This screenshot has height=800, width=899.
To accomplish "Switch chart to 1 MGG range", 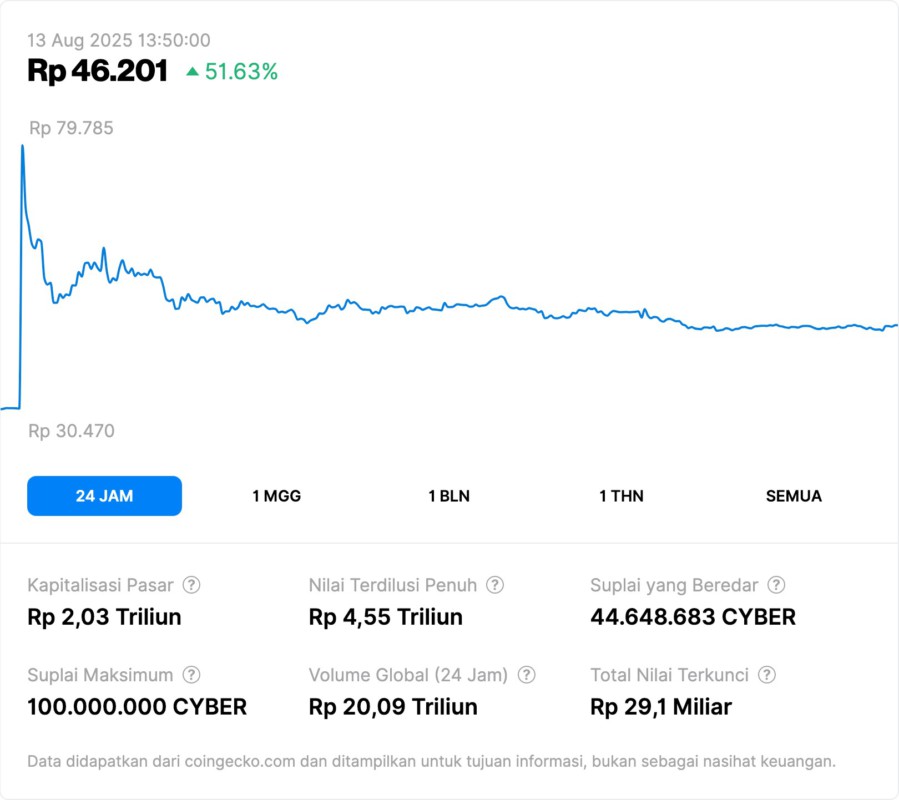I will (x=276, y=496).
